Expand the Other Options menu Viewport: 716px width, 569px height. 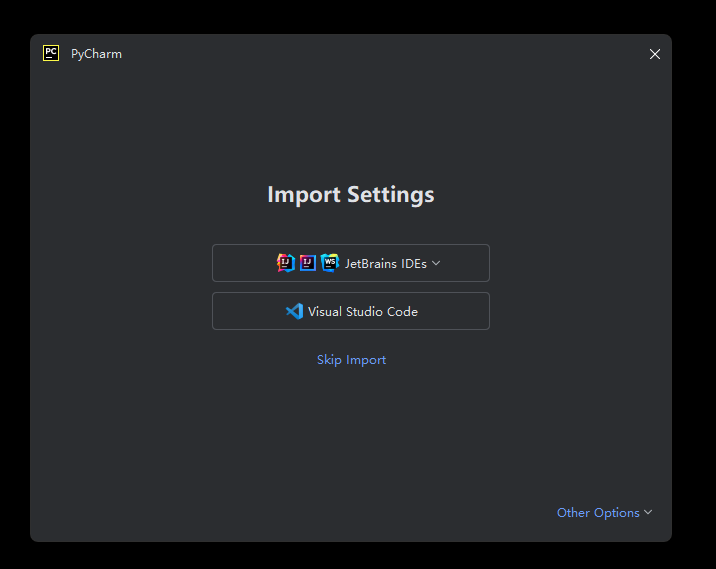pos(604,512)
